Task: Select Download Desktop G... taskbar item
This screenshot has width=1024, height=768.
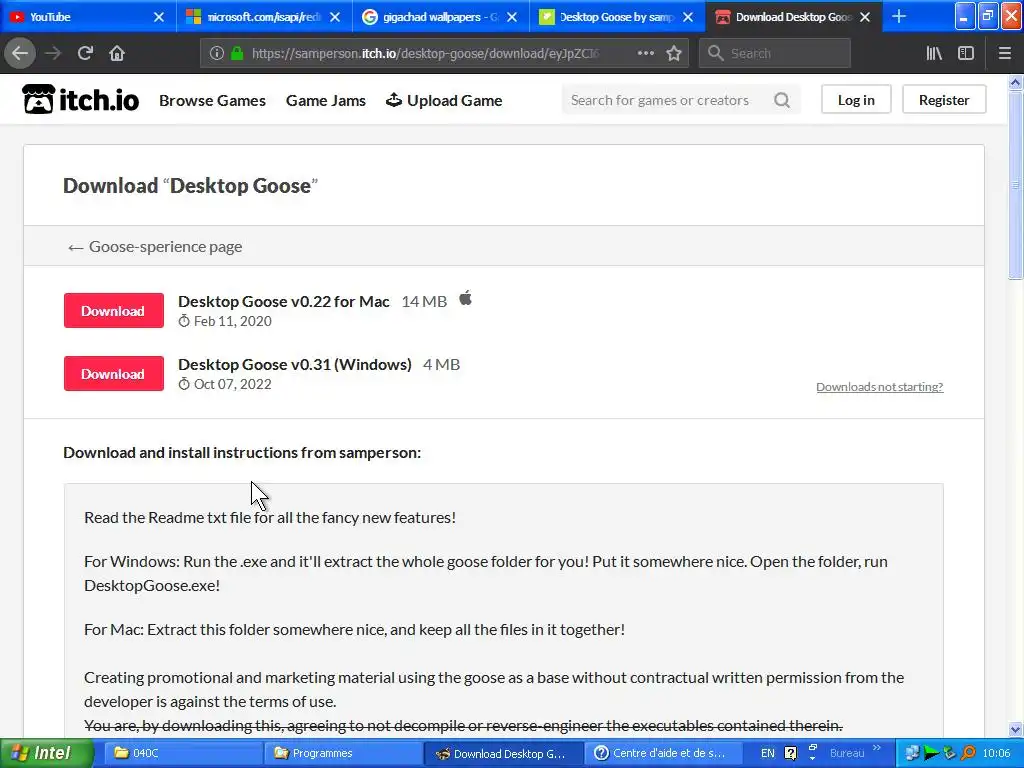Action: (x=503, y=753)
